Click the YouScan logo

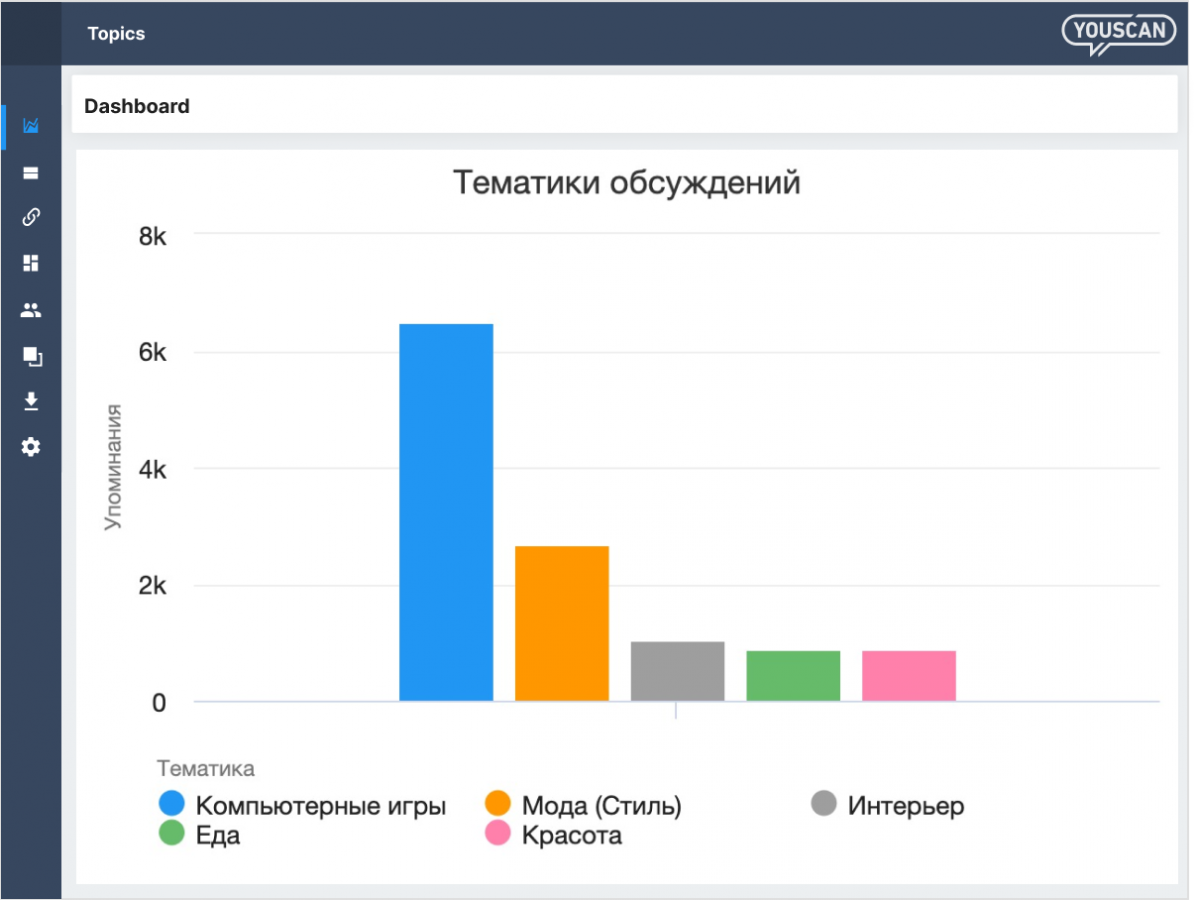tap(1116, 33)
